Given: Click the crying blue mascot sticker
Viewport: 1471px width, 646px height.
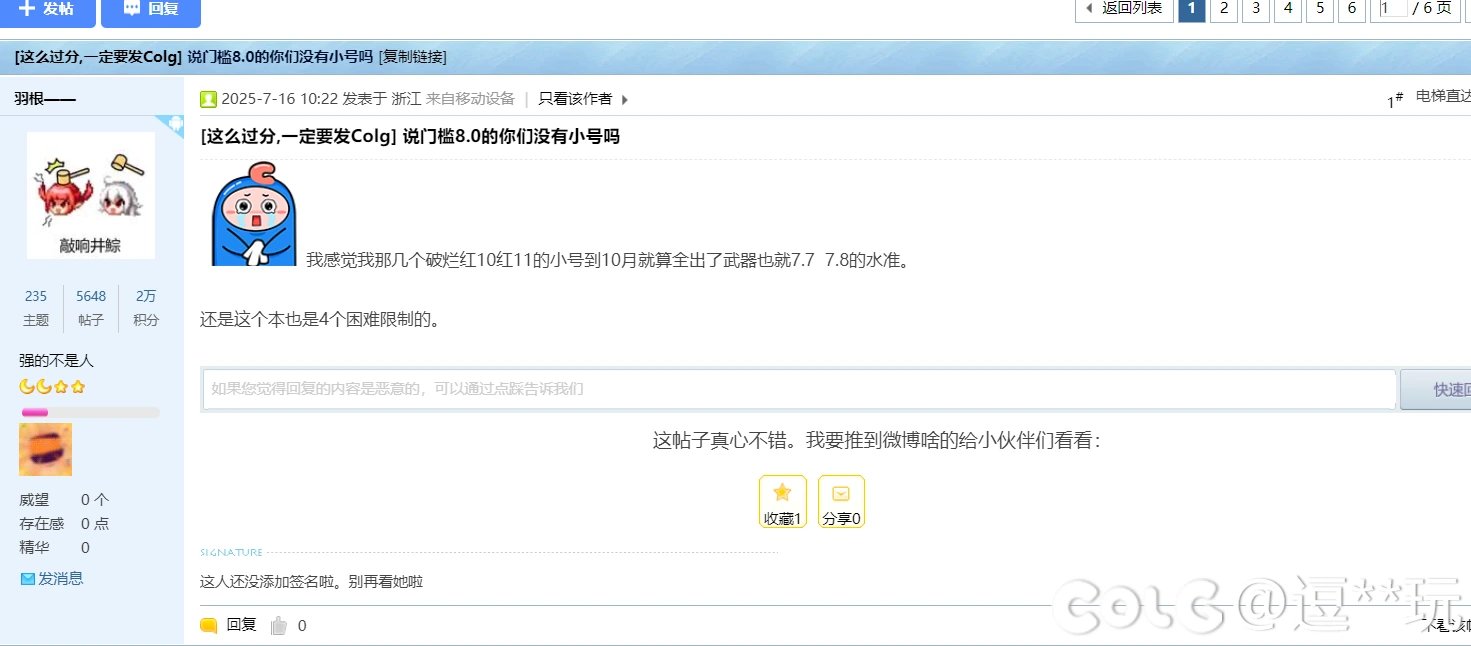Looking at the screenshot, I should (253, 214).
